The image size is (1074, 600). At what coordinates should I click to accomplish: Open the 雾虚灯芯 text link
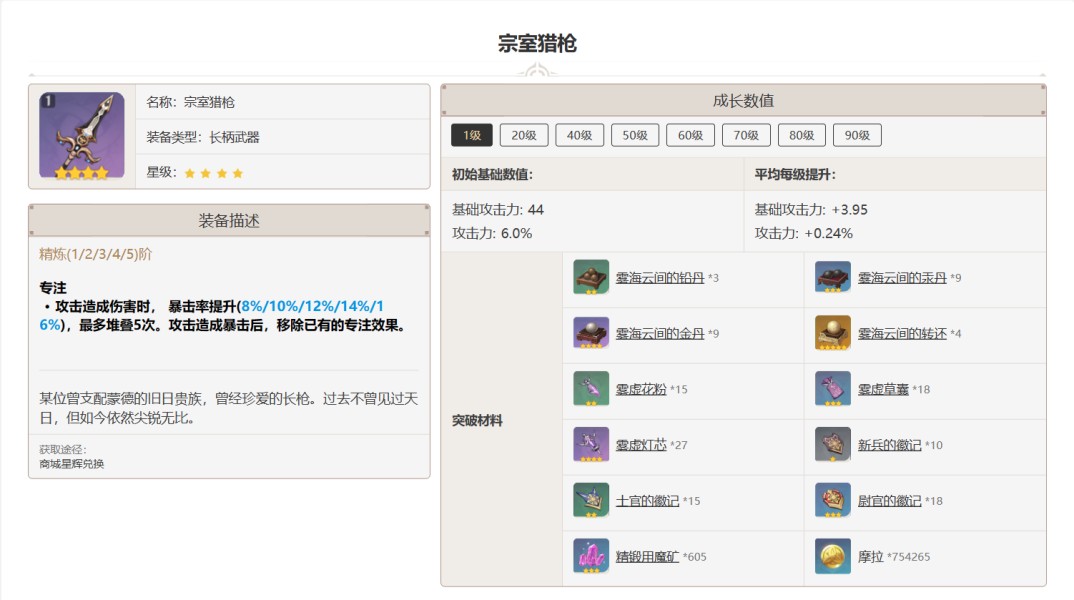[x=641, y=445]
